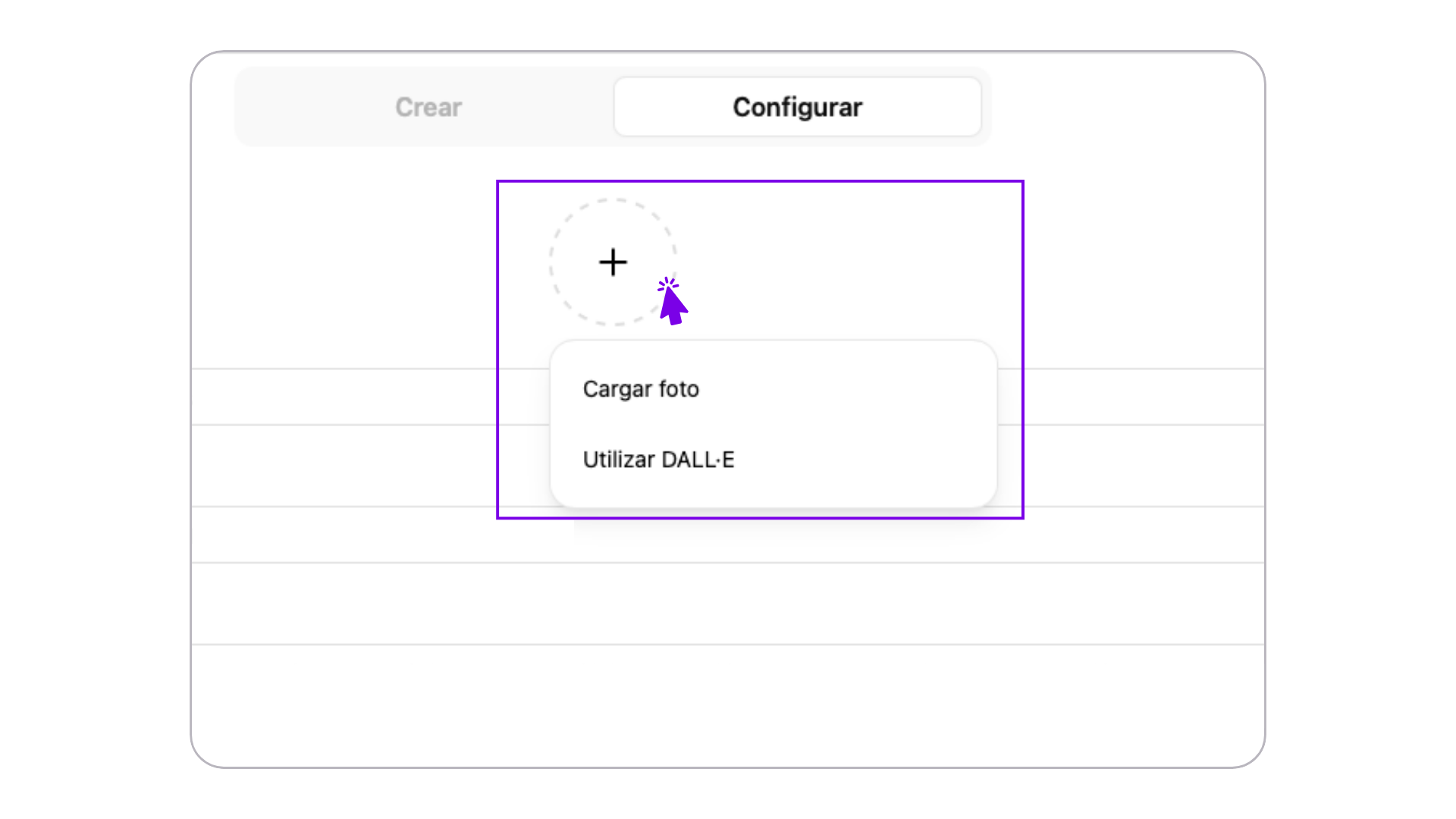
Task: Click the purple highlight box border
Action: 760,181
